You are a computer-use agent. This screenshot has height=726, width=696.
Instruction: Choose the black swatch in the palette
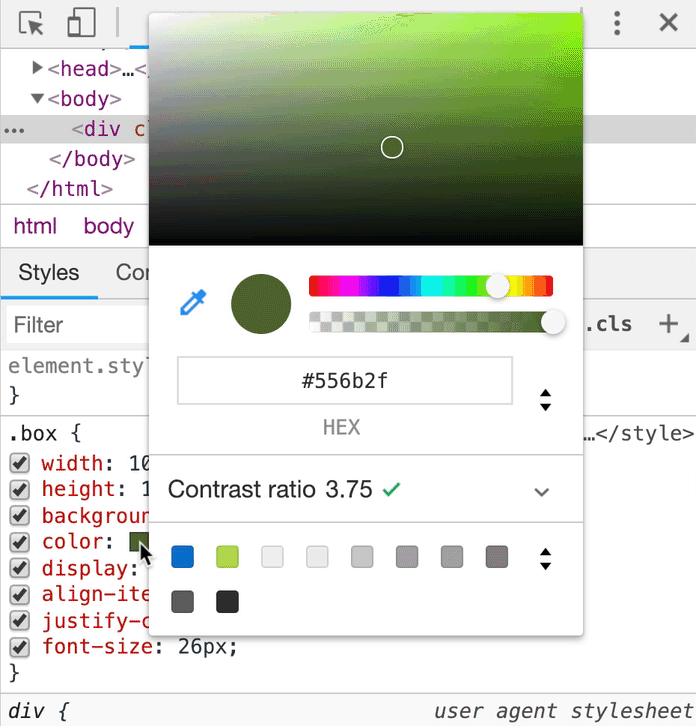[227, 602]
